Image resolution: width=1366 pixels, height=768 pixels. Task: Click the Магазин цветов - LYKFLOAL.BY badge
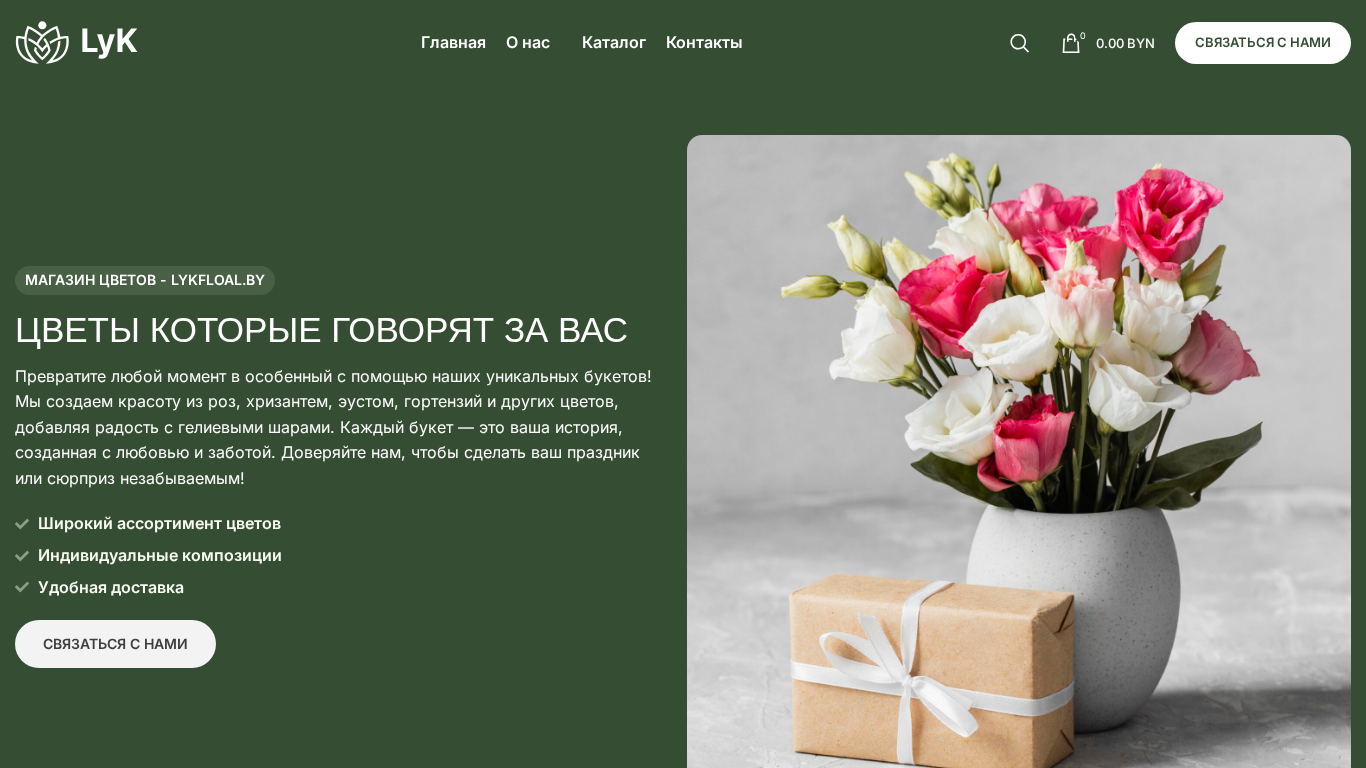(145, 280)
